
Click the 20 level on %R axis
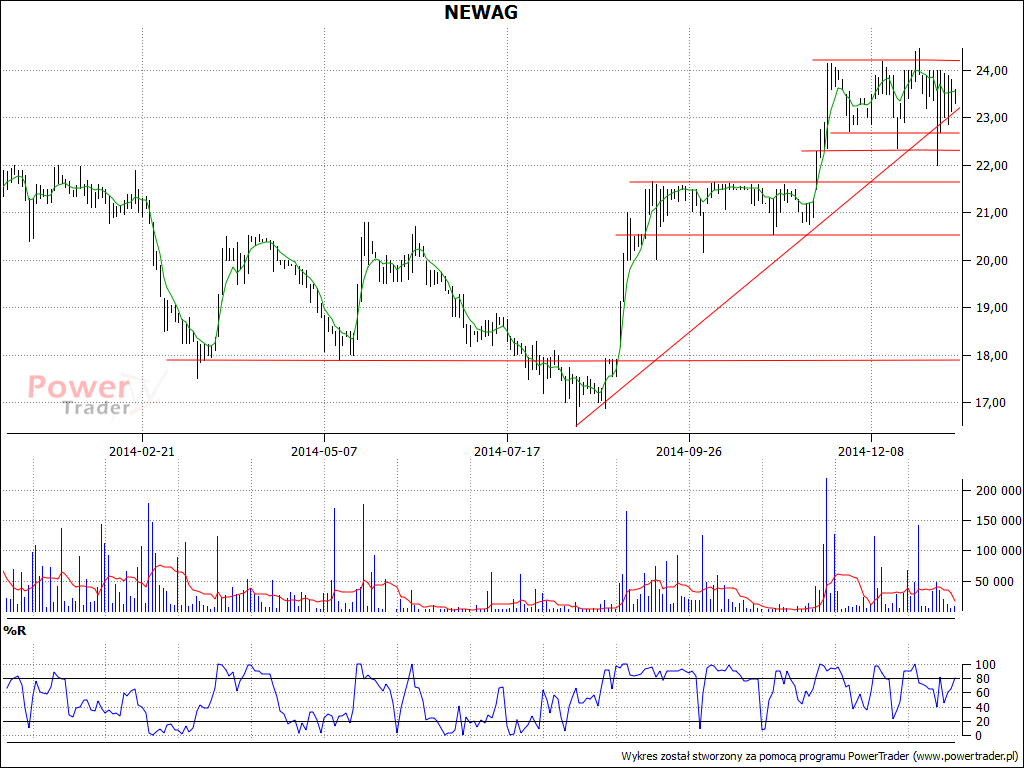click(984, 722)
